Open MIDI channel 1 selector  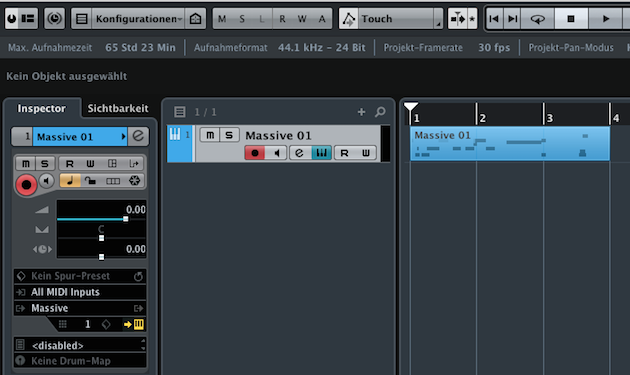pyautogui.click(x=88, y=324)
